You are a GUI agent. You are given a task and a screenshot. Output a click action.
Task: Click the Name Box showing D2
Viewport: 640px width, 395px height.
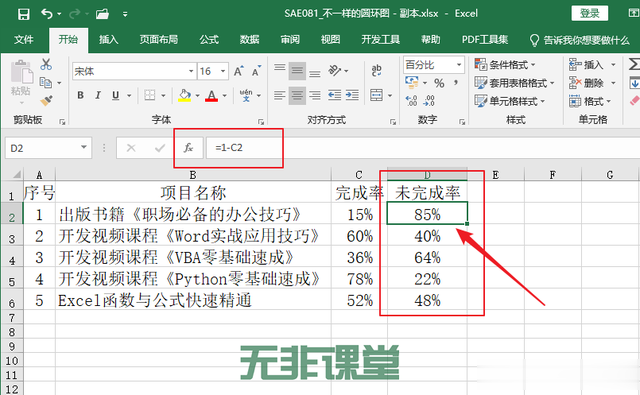coord(48,148)
